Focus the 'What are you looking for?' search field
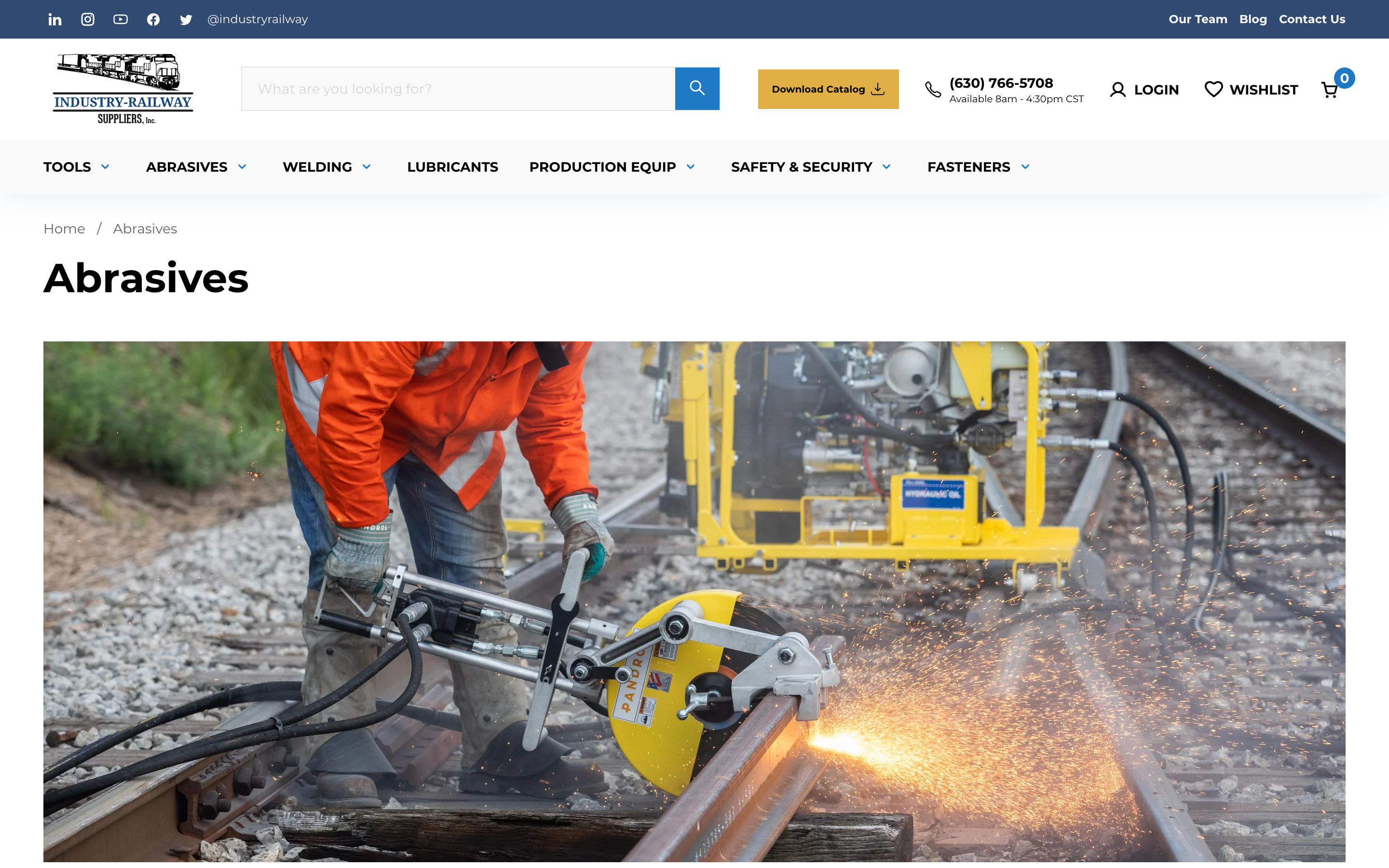Viewport: 1389px width, 868px height. coord(457,88)
